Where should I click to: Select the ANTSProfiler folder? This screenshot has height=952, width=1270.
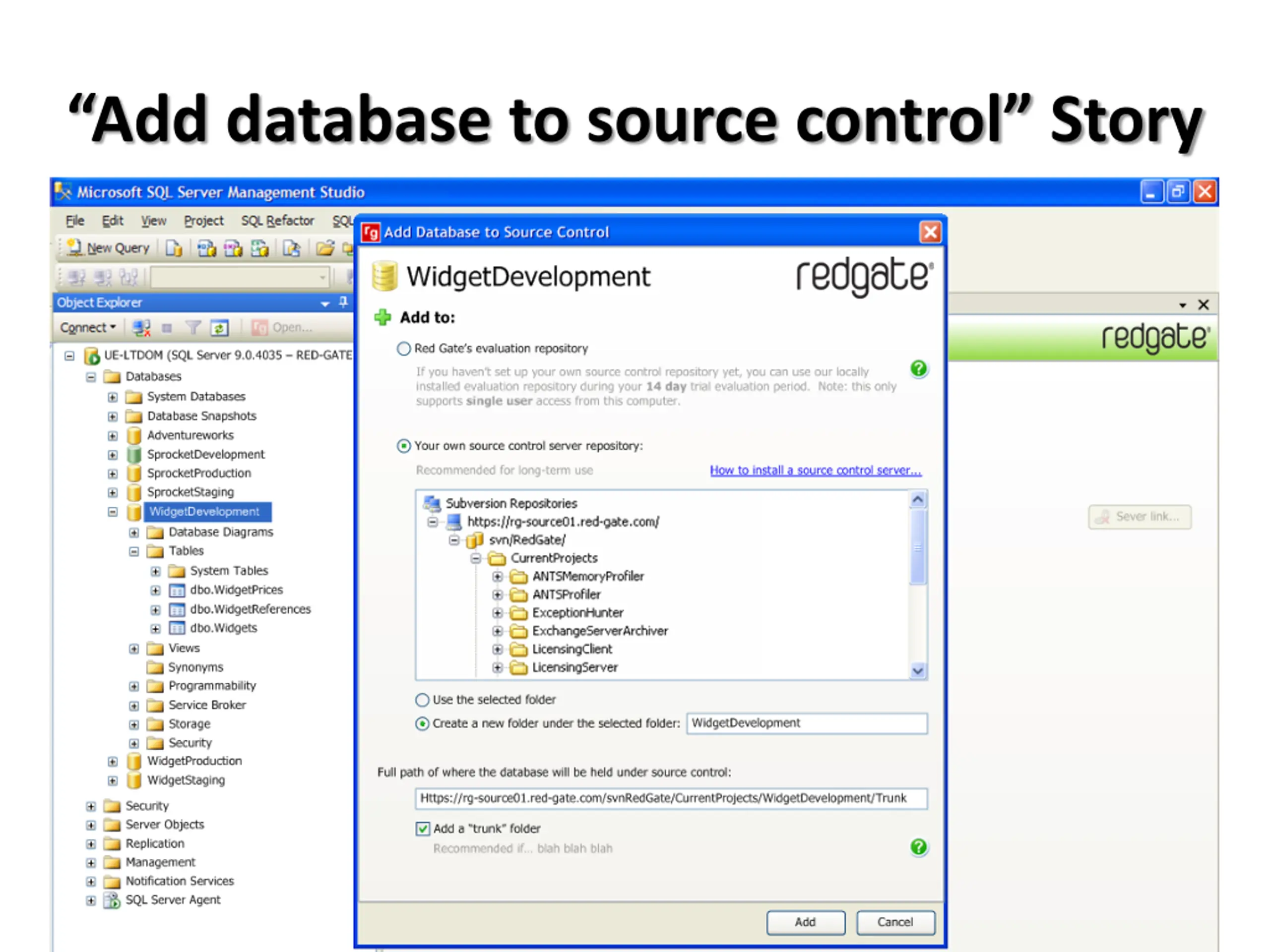(x=566, y=595)
